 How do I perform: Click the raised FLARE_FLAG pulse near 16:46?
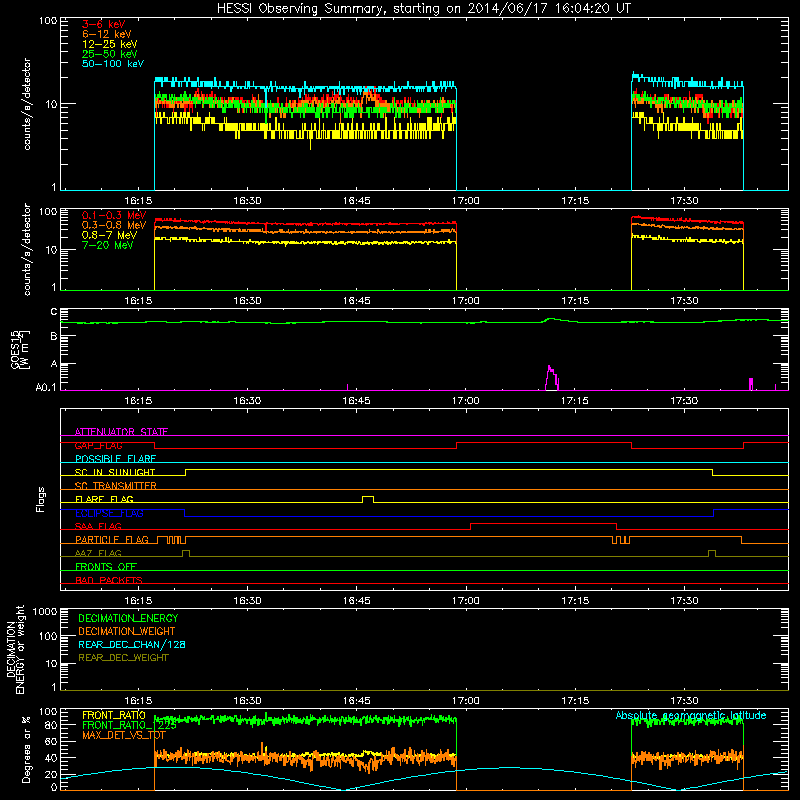[368, 499]
